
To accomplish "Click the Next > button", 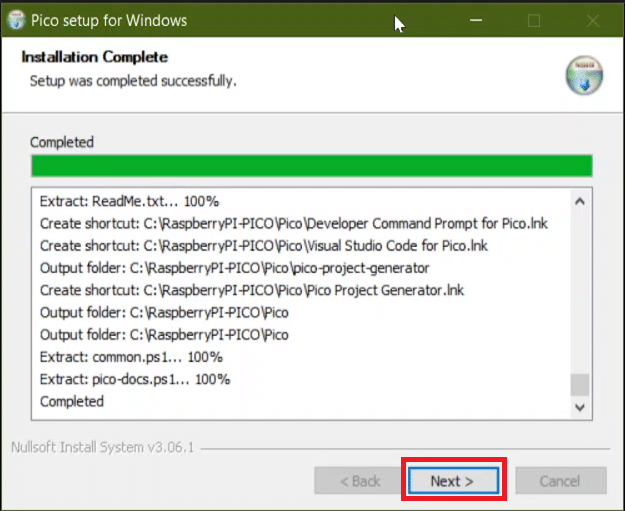I will [454, 481].
